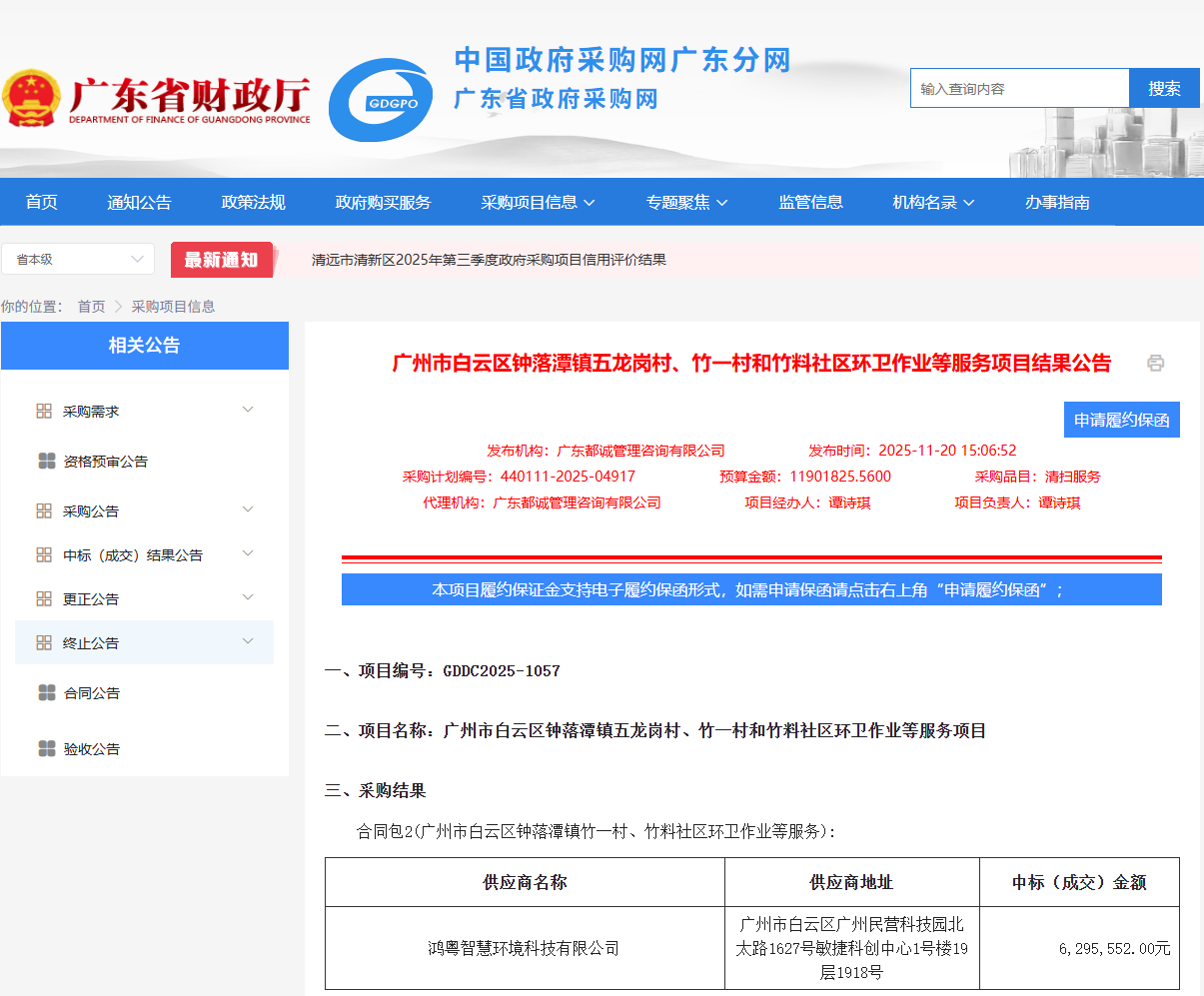Click grid icon beside 采购需求
This screenshot has height=996, width=1204.
(44, 411)
